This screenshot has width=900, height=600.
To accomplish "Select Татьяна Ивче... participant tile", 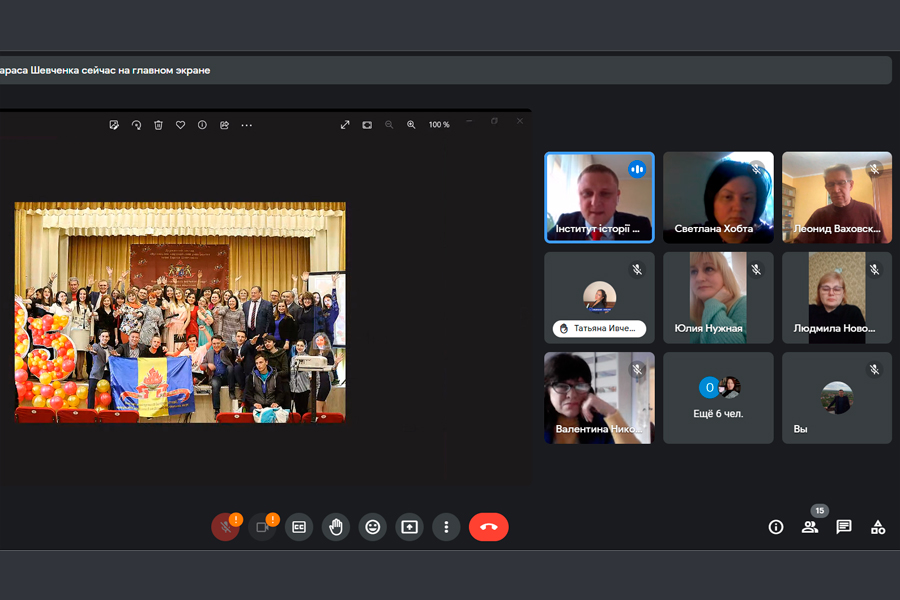I will 599,297.
